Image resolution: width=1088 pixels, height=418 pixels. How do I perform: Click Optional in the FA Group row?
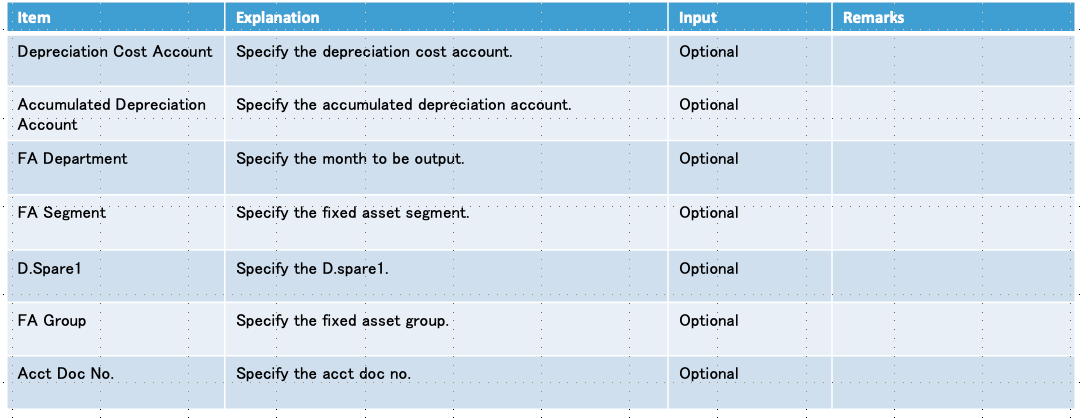click(x=708, y=321)
